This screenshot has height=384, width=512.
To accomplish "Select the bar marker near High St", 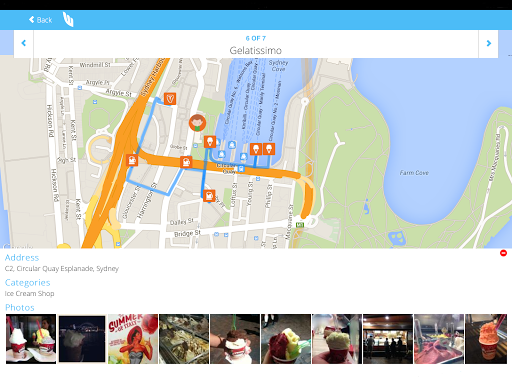I will pyautogui.click(x=132, y=160).
